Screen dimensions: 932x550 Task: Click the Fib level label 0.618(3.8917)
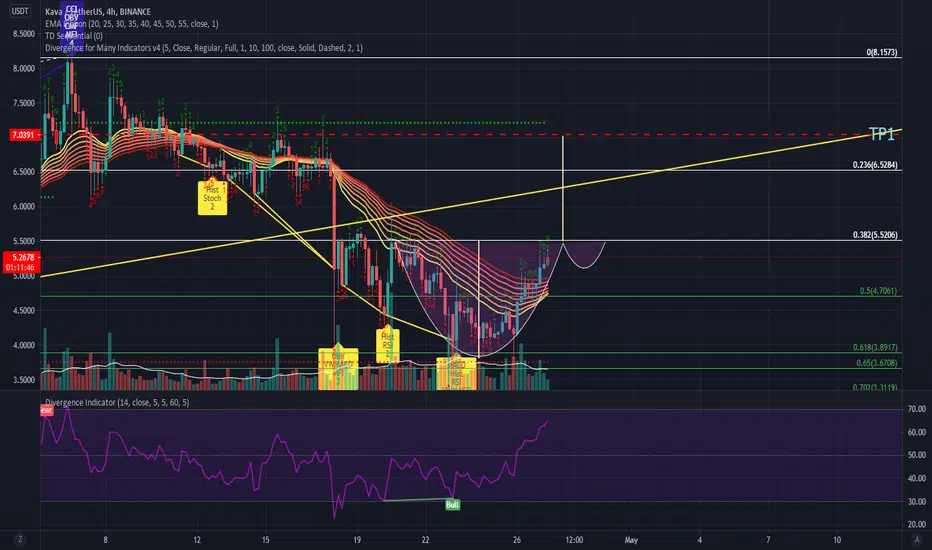(x=875, y=347)
